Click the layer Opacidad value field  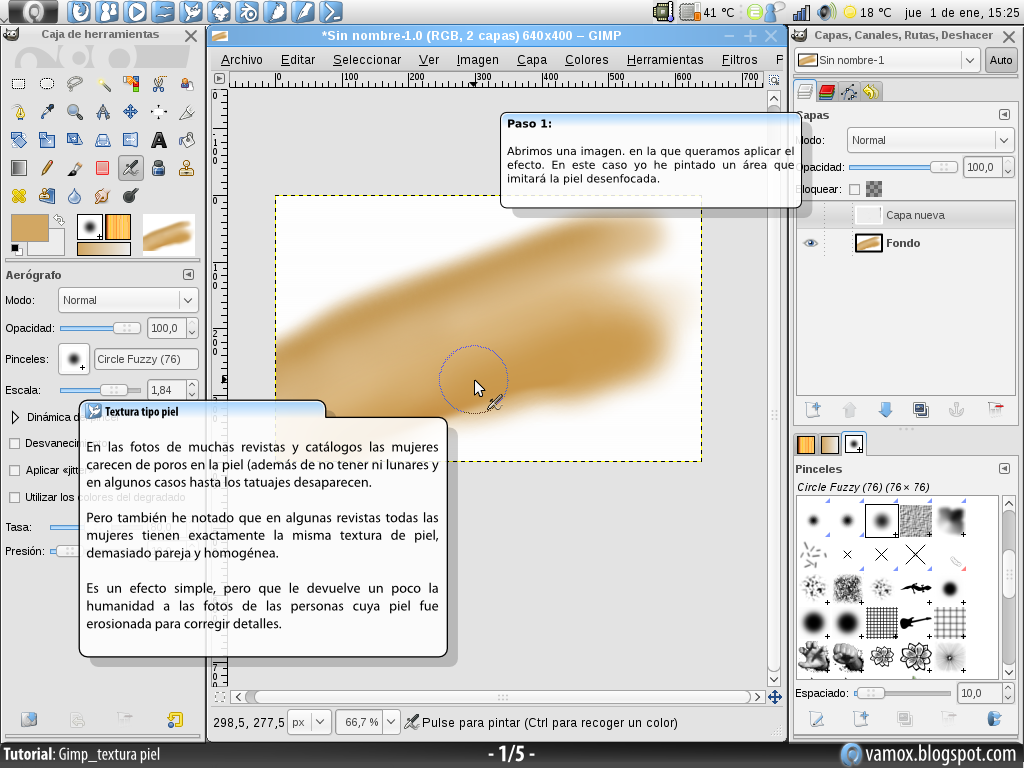tap(982, 167)
